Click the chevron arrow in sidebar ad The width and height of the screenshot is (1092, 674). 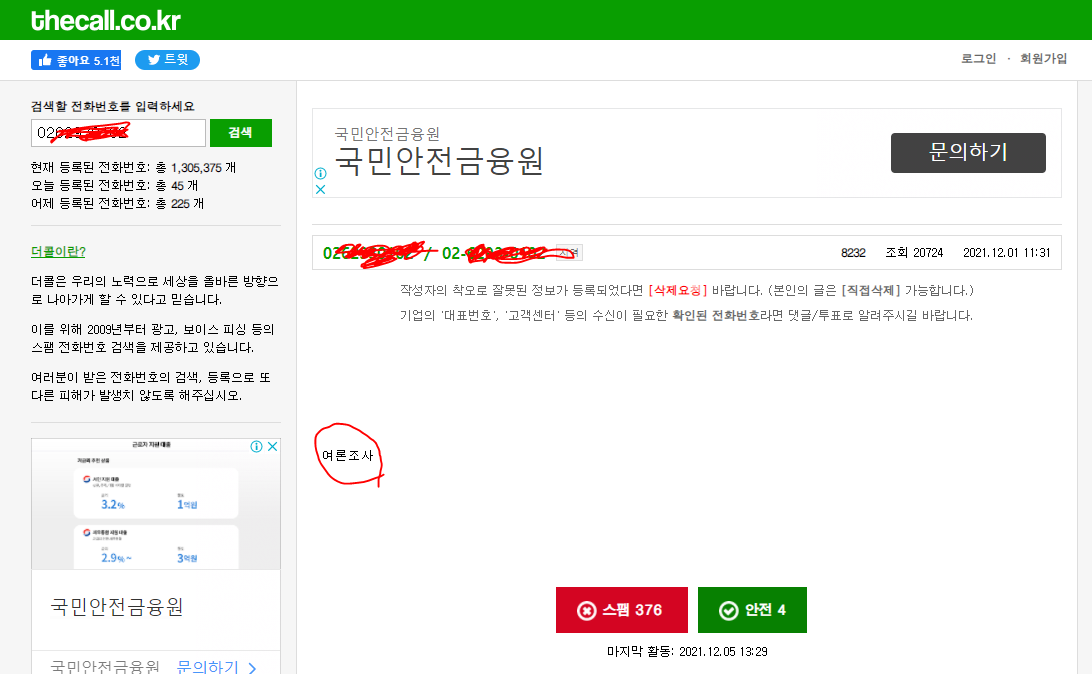pyautogui.click(x=252, y=668)
